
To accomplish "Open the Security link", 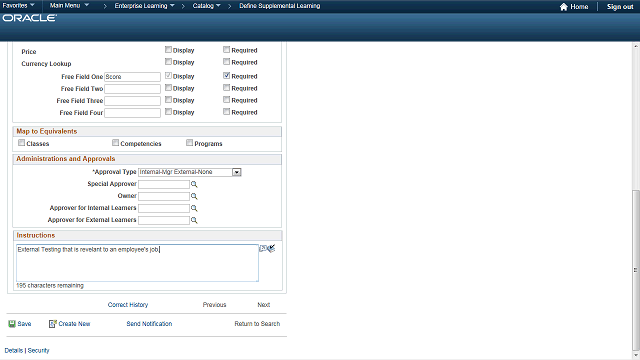I will coord(38,351).
